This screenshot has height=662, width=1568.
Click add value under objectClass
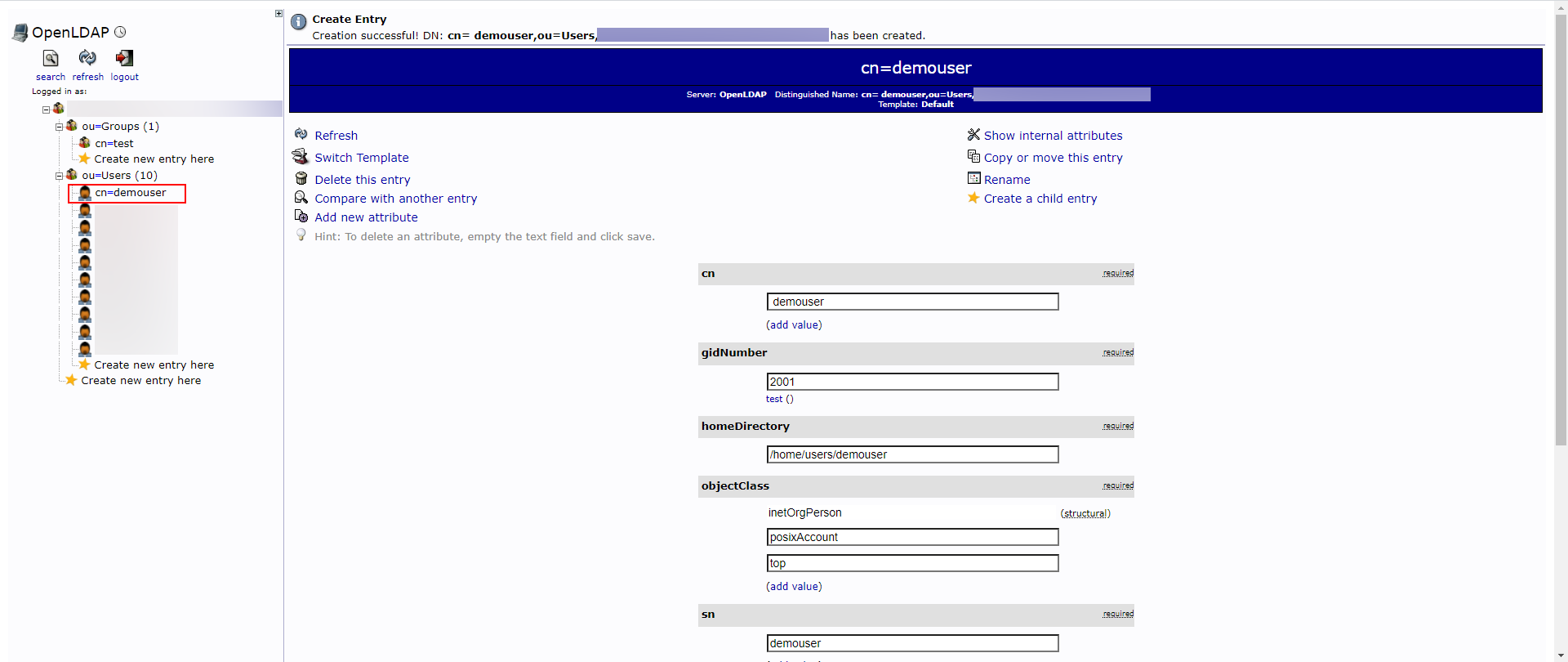(794, 587)
